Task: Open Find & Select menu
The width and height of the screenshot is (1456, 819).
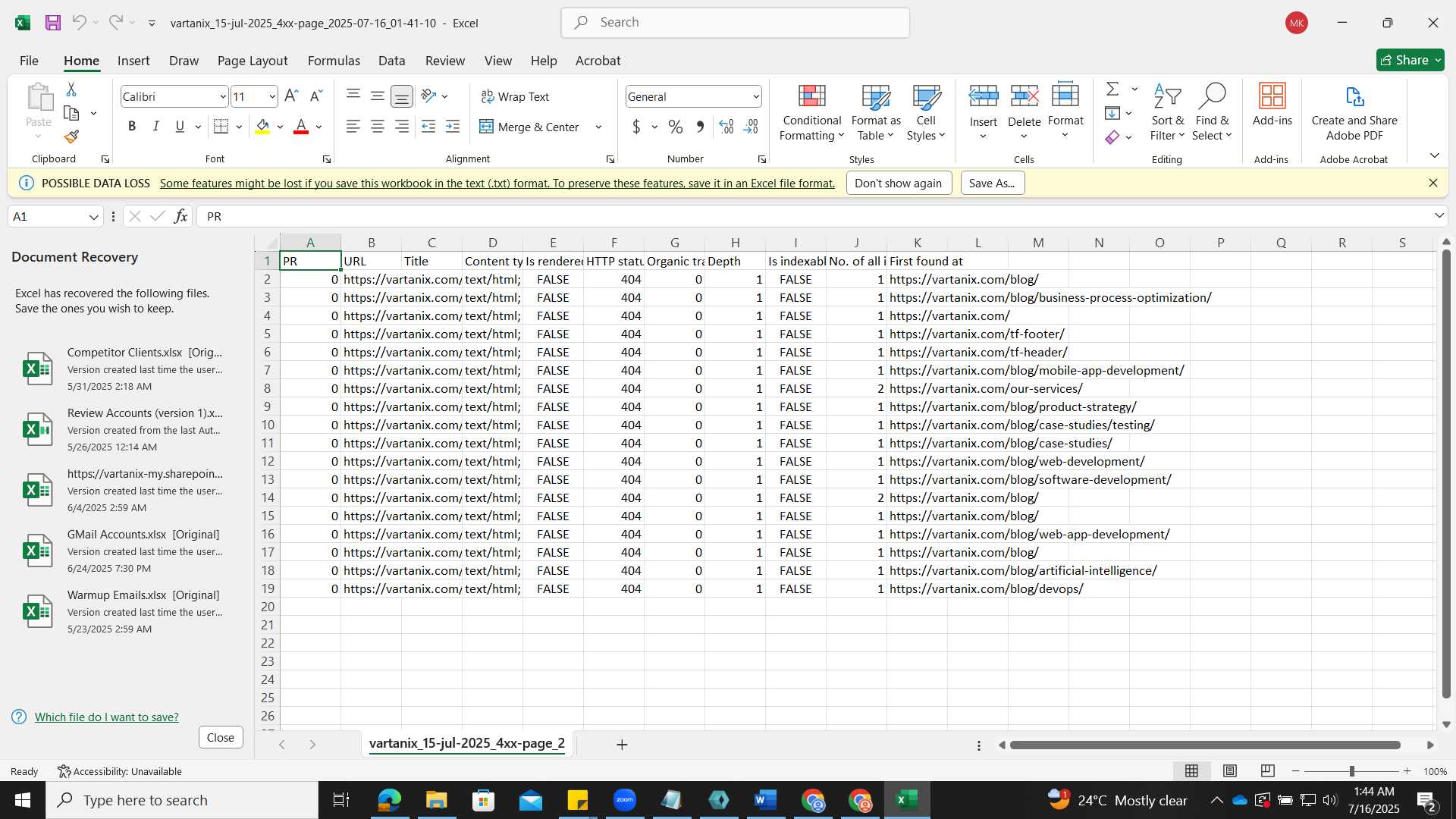Action: [x=1212, y=112]
